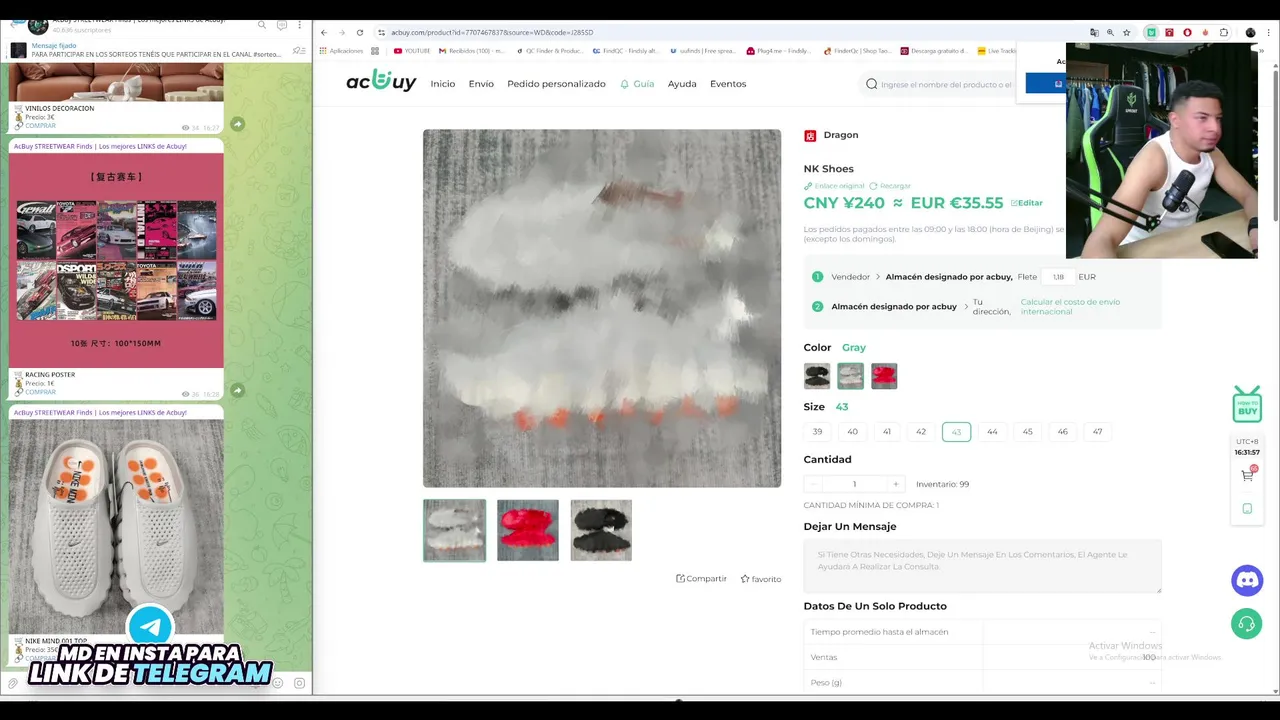Click Editar next to the price

coord(1027,203)
